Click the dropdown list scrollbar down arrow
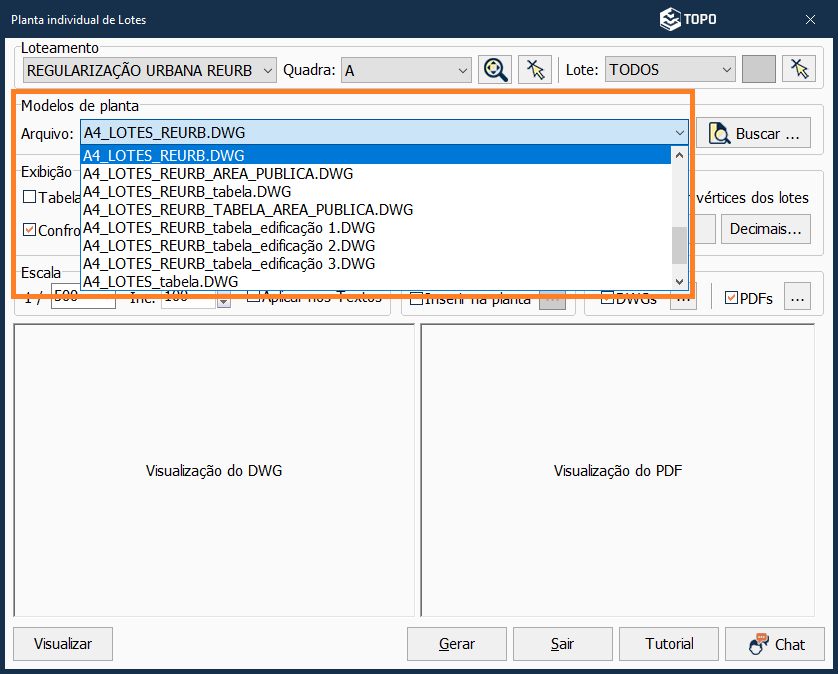 (680, 282)
